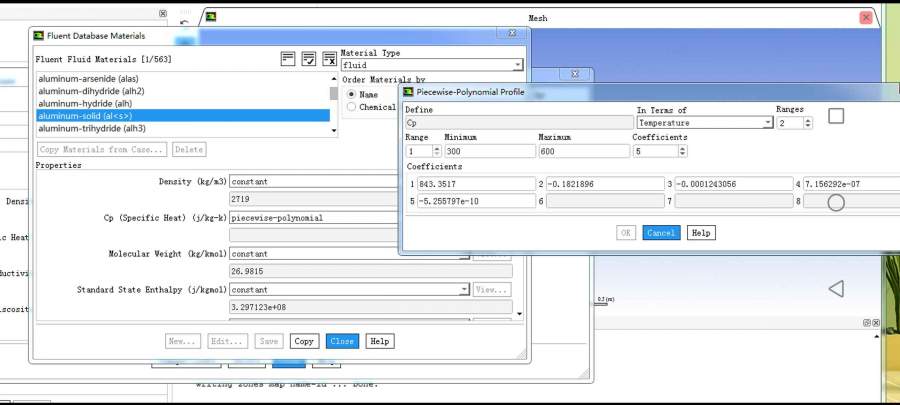Click the select-all list icon above materials

[x=288, y=59]
